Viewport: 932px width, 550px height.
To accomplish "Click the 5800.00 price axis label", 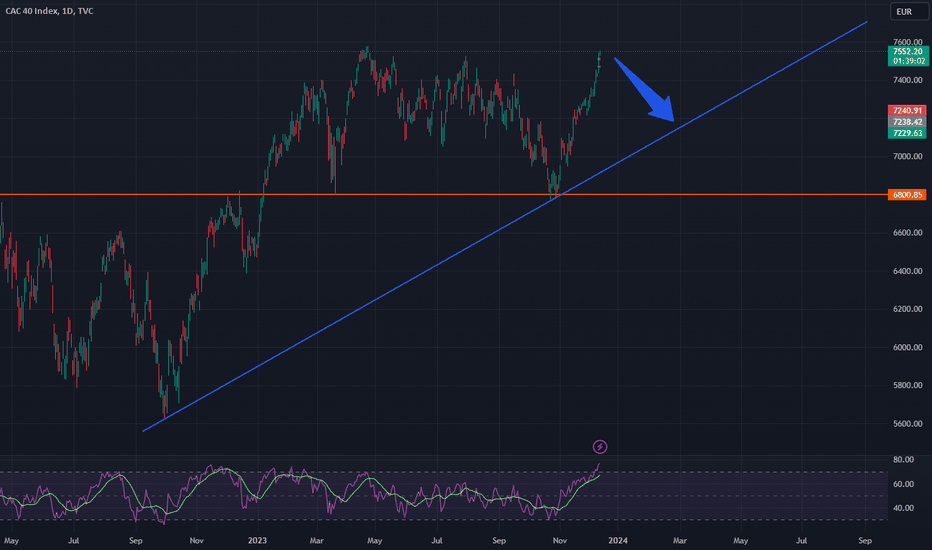I will coord(908,385).
